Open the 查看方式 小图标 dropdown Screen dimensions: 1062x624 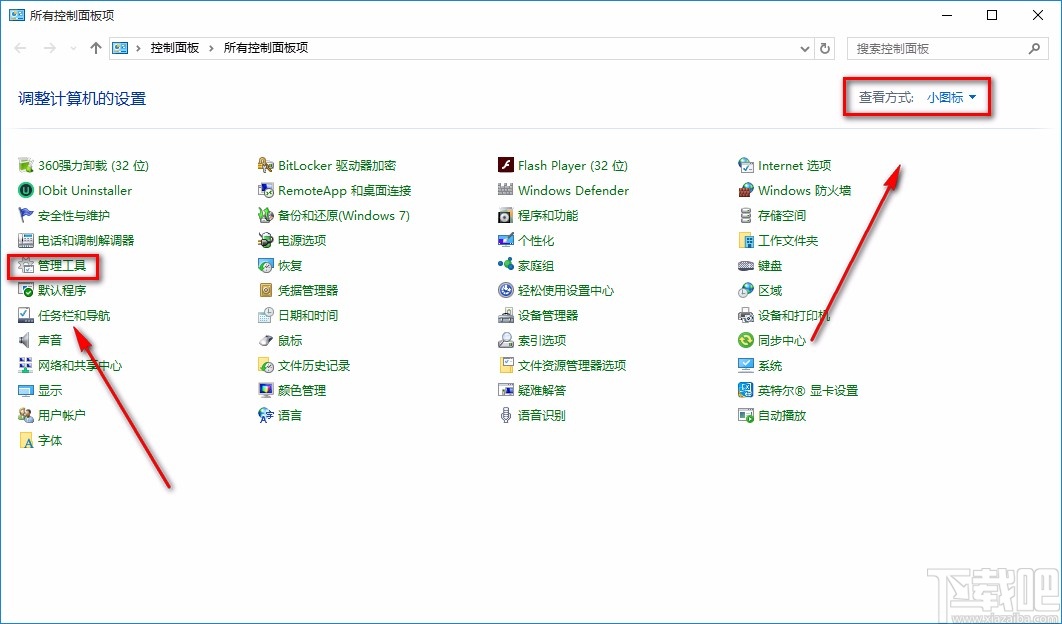(x=948, y=97)
